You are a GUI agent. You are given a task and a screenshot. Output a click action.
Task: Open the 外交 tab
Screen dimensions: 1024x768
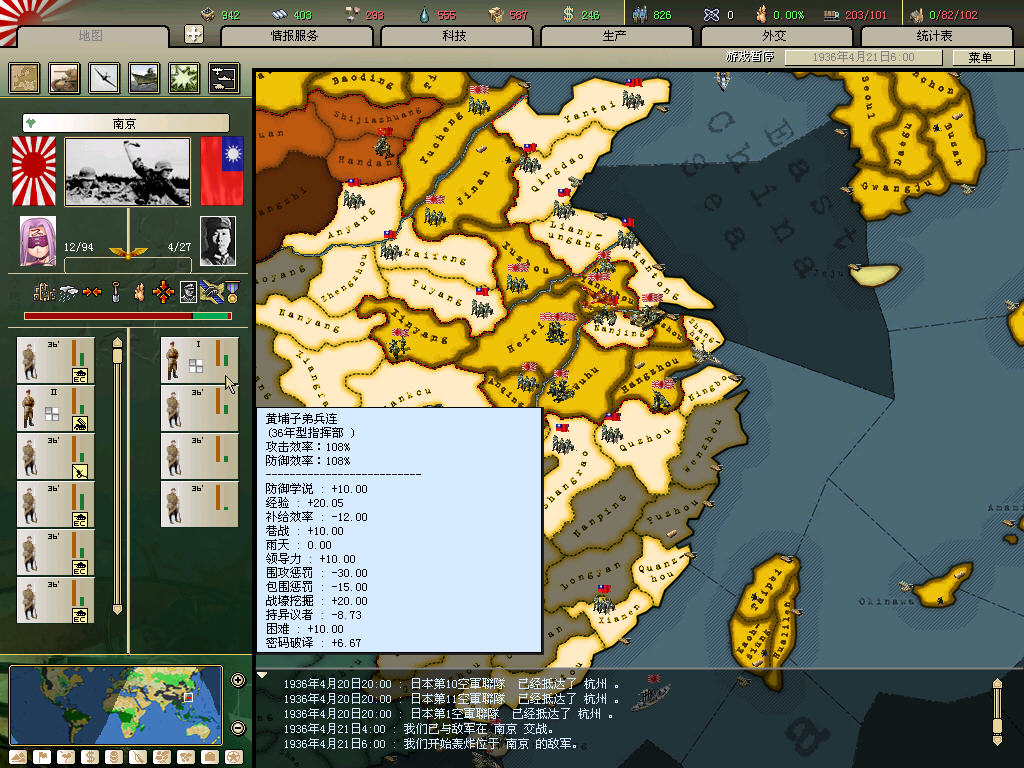tap(775, 36)
